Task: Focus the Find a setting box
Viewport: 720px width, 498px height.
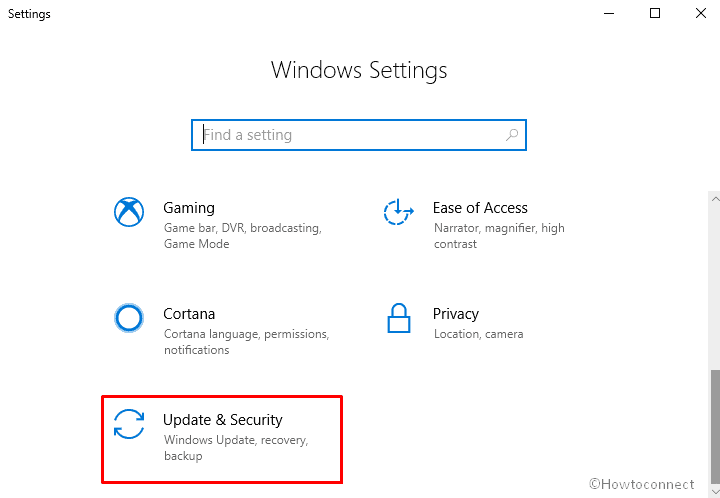Action: [x=359, y=135]
